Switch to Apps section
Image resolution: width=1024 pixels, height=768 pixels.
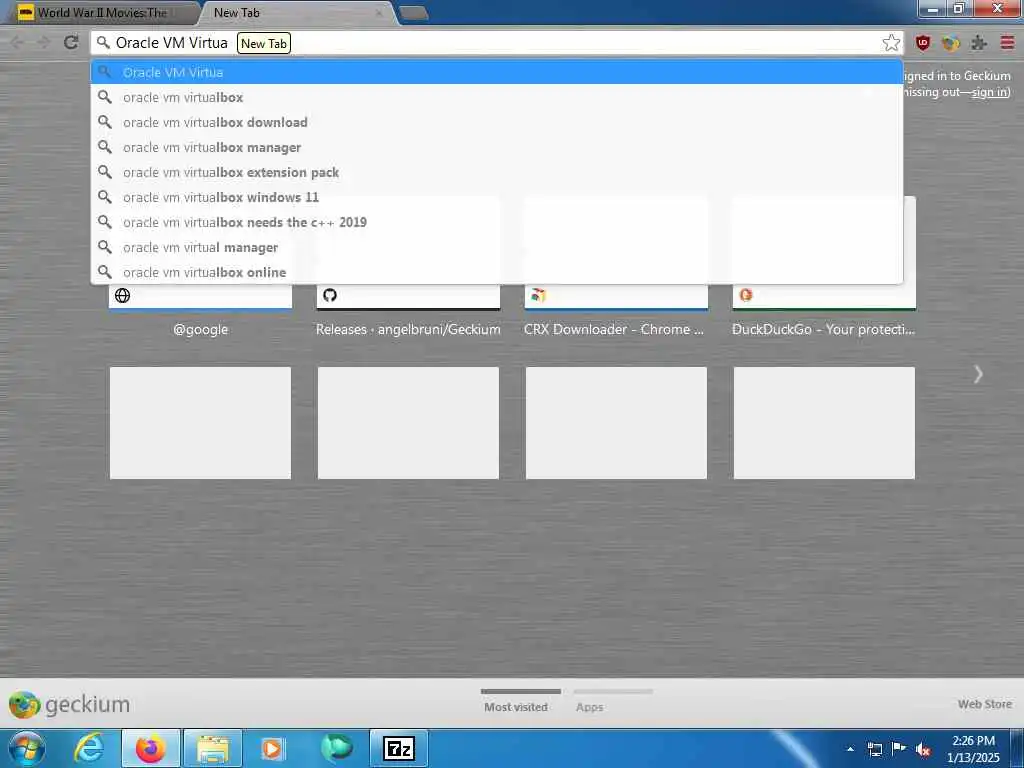[590, 707]
